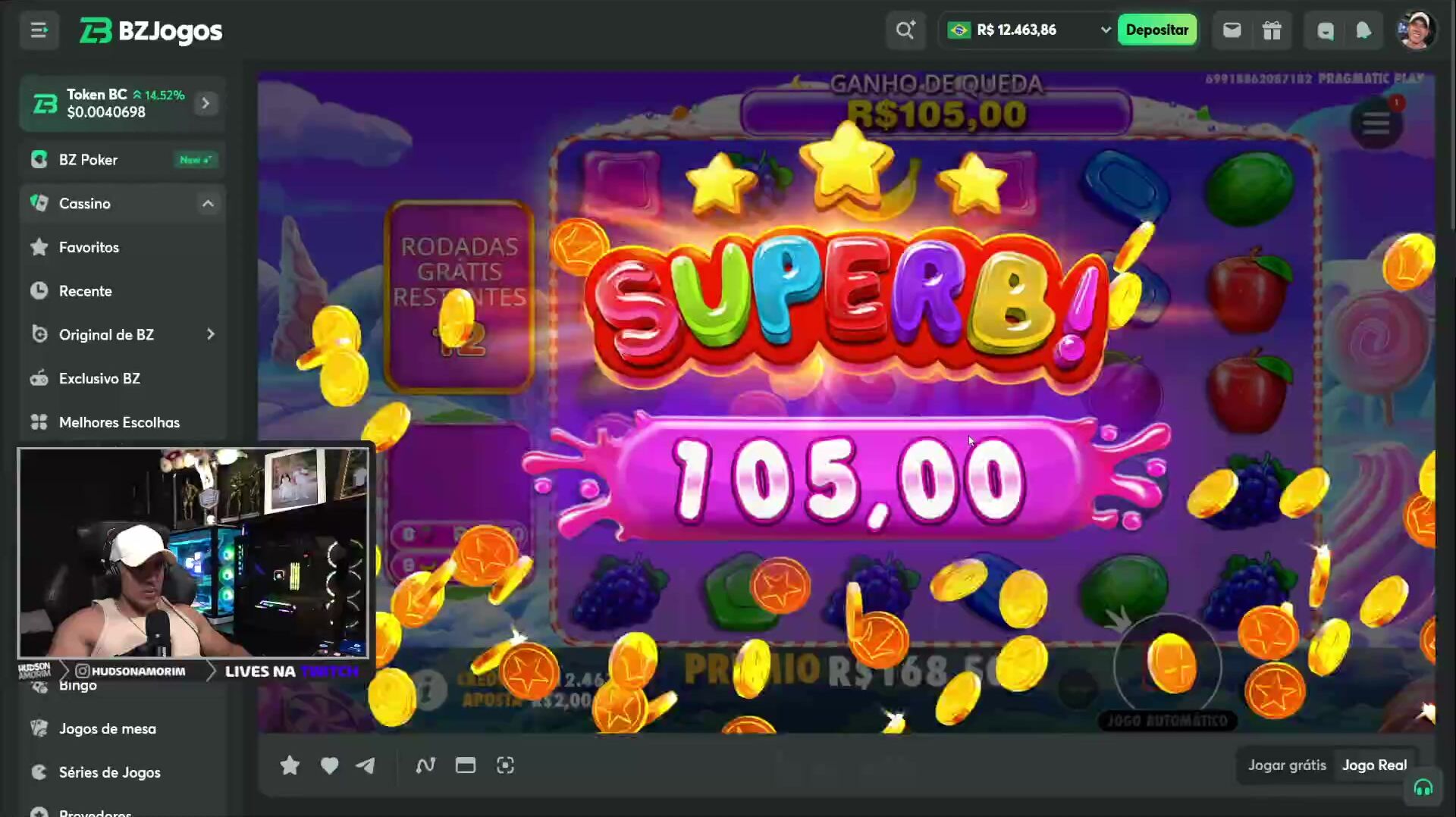Collapse the Cassino section chevron

(208, 203)
